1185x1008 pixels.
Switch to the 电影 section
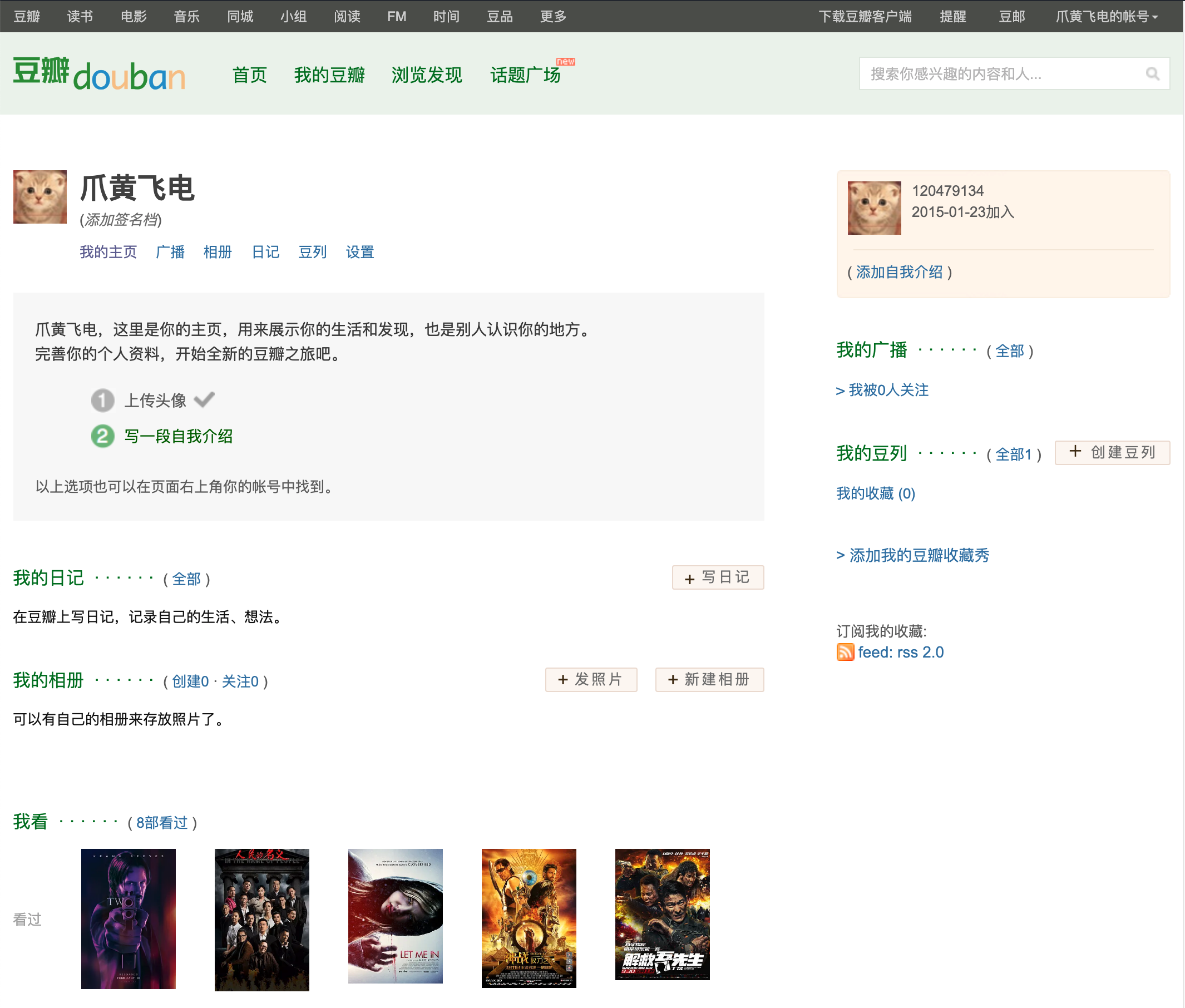(x=134, y=16)
